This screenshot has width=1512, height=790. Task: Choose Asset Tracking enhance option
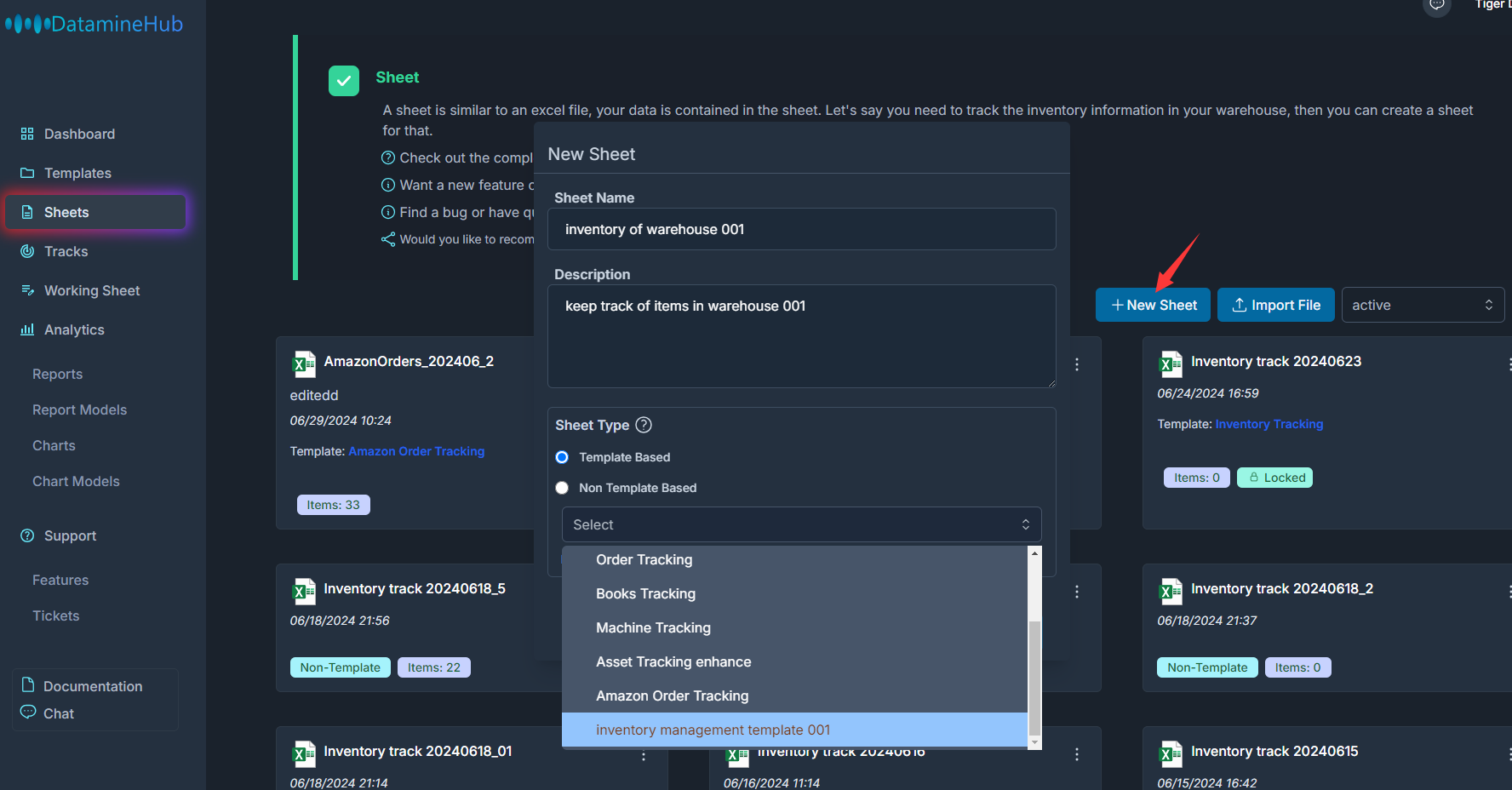click(x=795, y=661)
